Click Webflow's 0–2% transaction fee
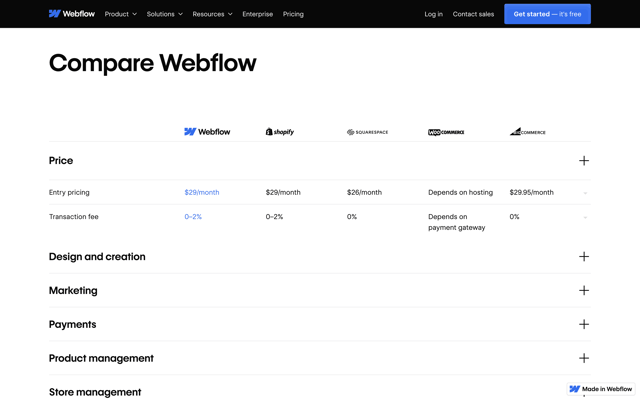Image resolution: width=640 pixels, height=400 pixels. pos(193,217)
